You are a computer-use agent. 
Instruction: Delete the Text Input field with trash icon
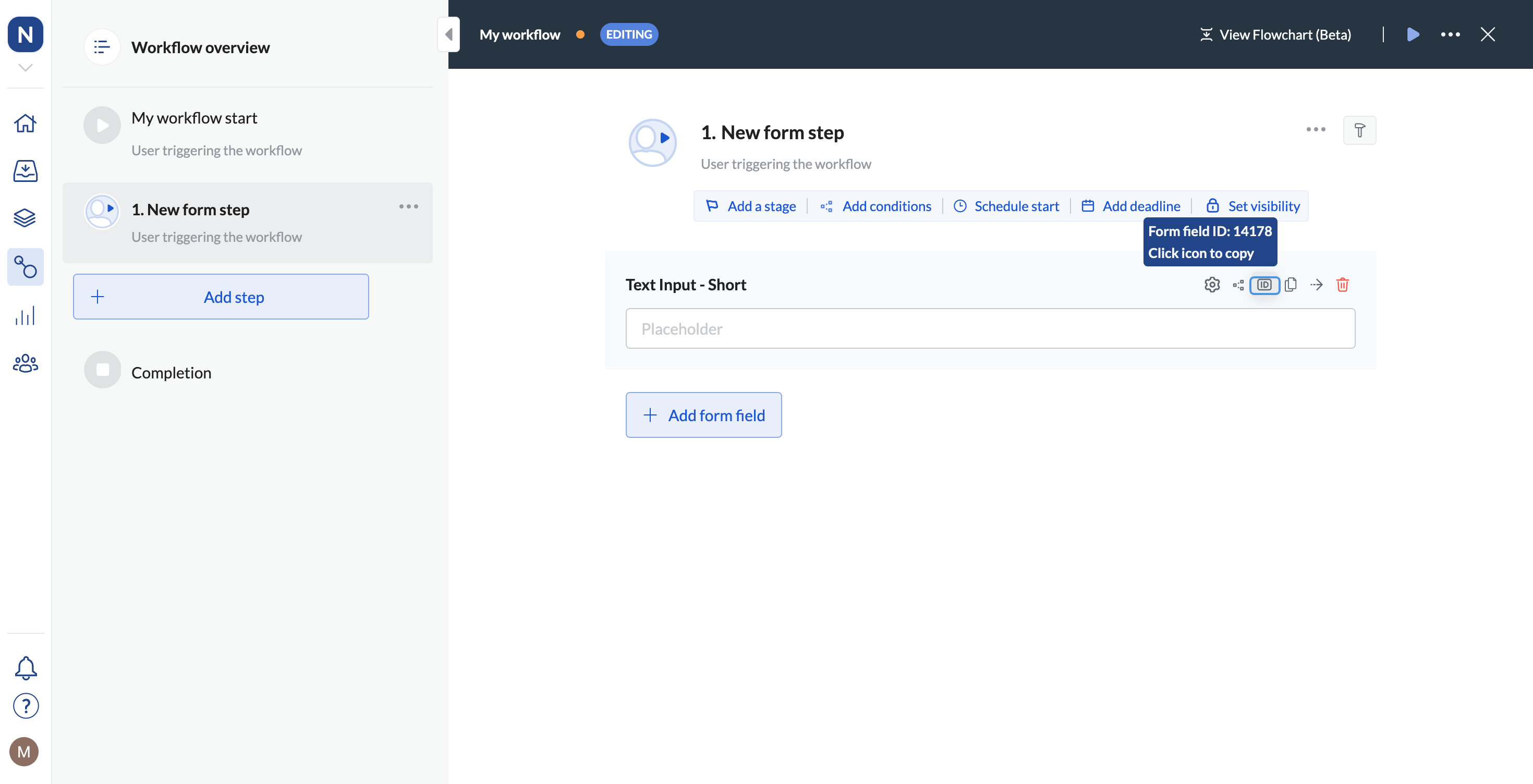pyautogui.click(x=1343, y=285)
